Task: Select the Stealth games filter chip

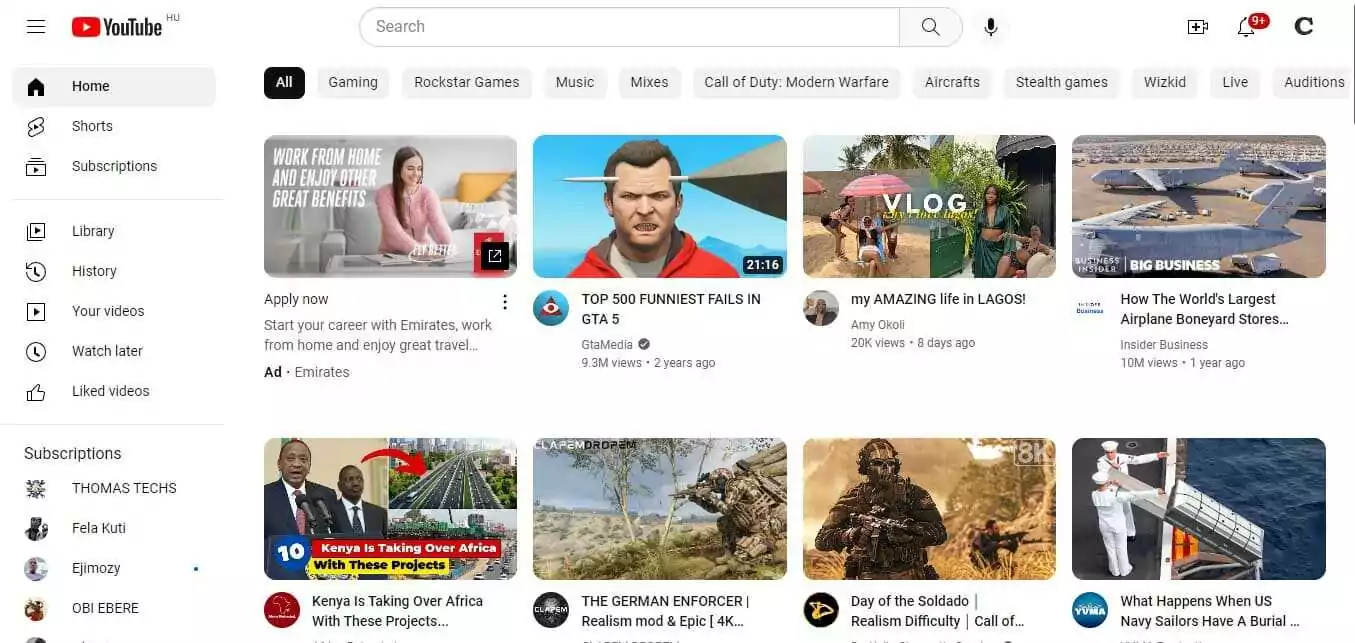Action: [1062, 83]
